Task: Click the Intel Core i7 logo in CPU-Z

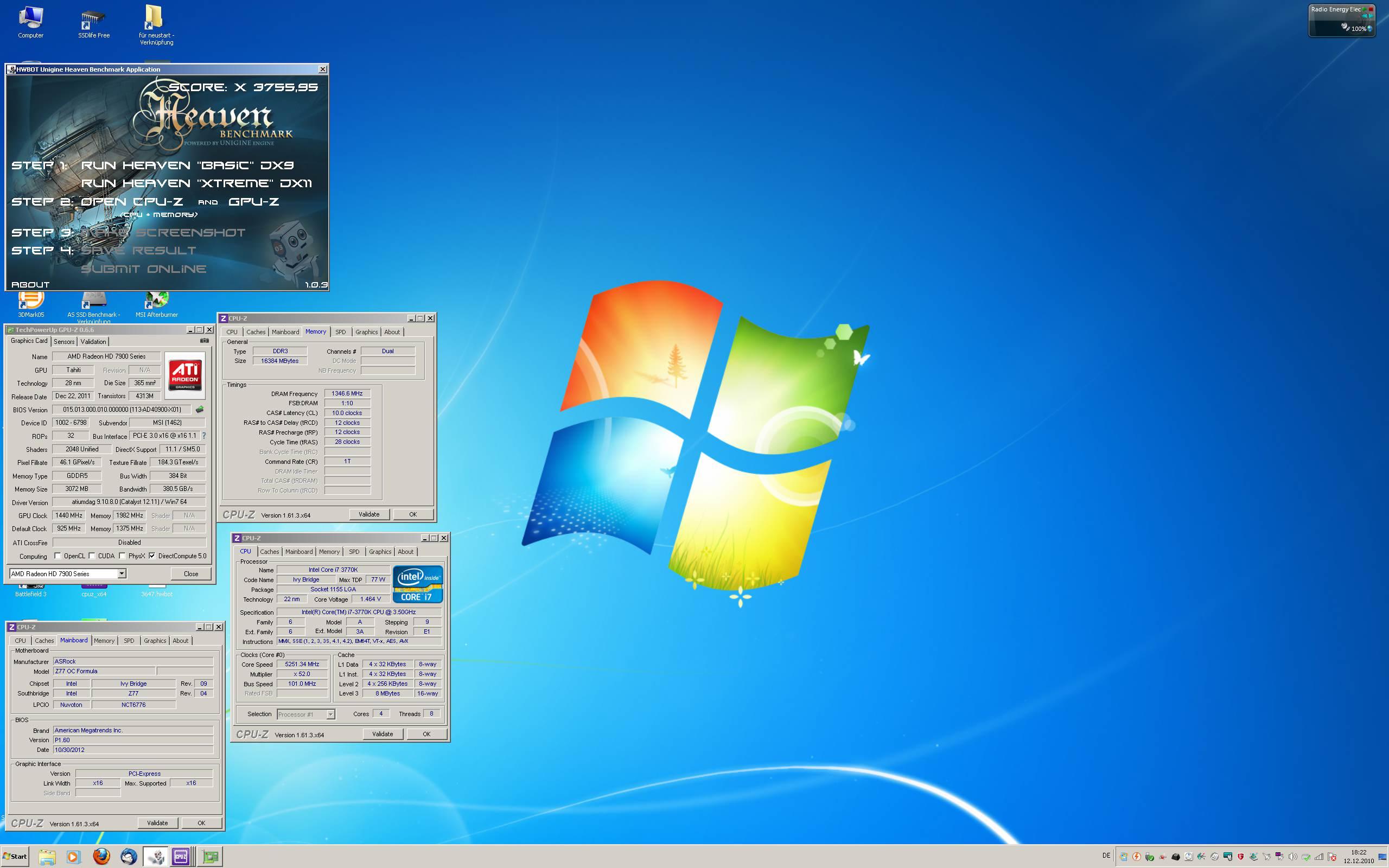Action: tap(418, 584)
